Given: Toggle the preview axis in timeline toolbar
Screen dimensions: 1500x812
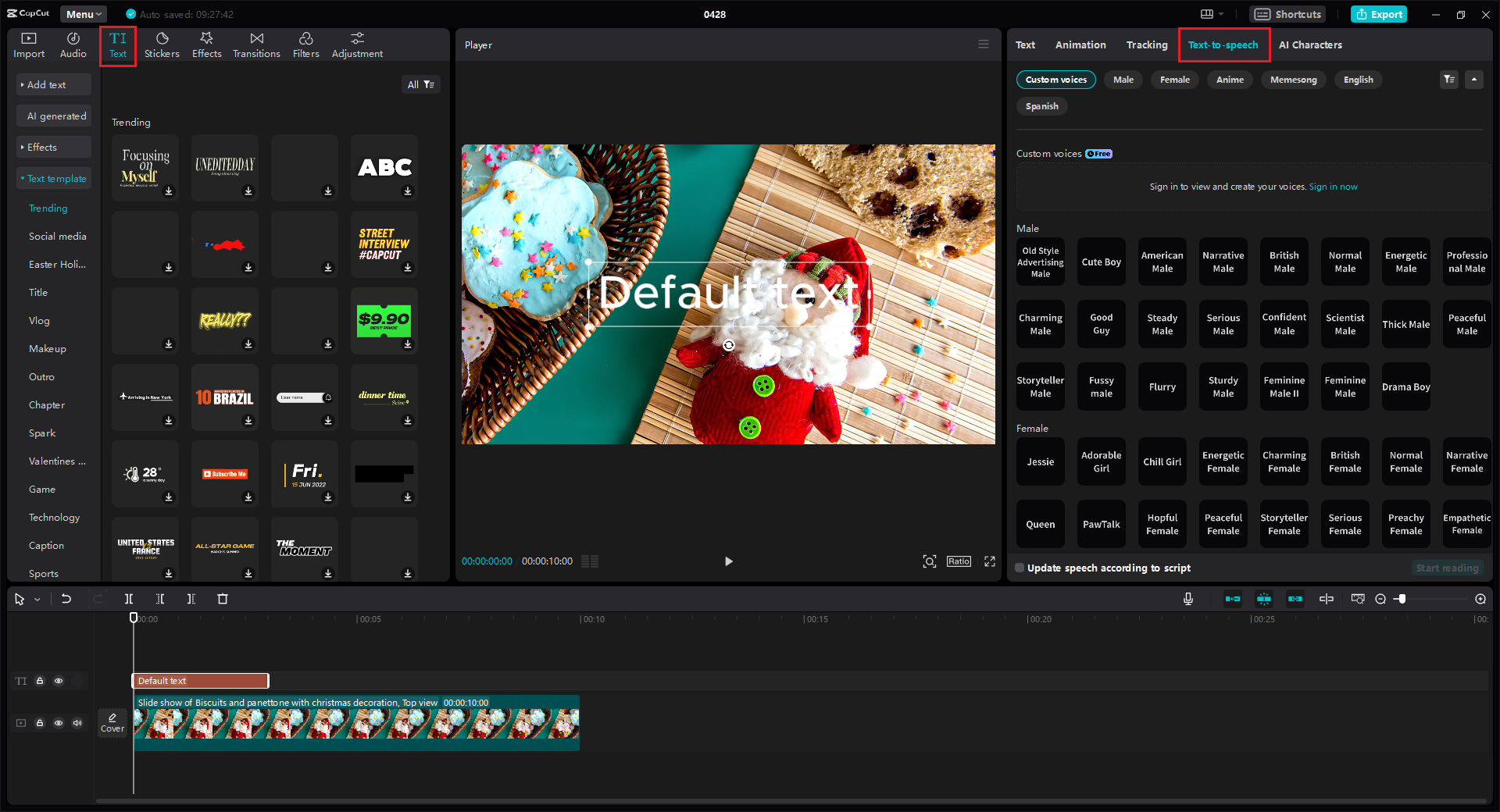Looking at the screenshot, I should pos(1327,599).
